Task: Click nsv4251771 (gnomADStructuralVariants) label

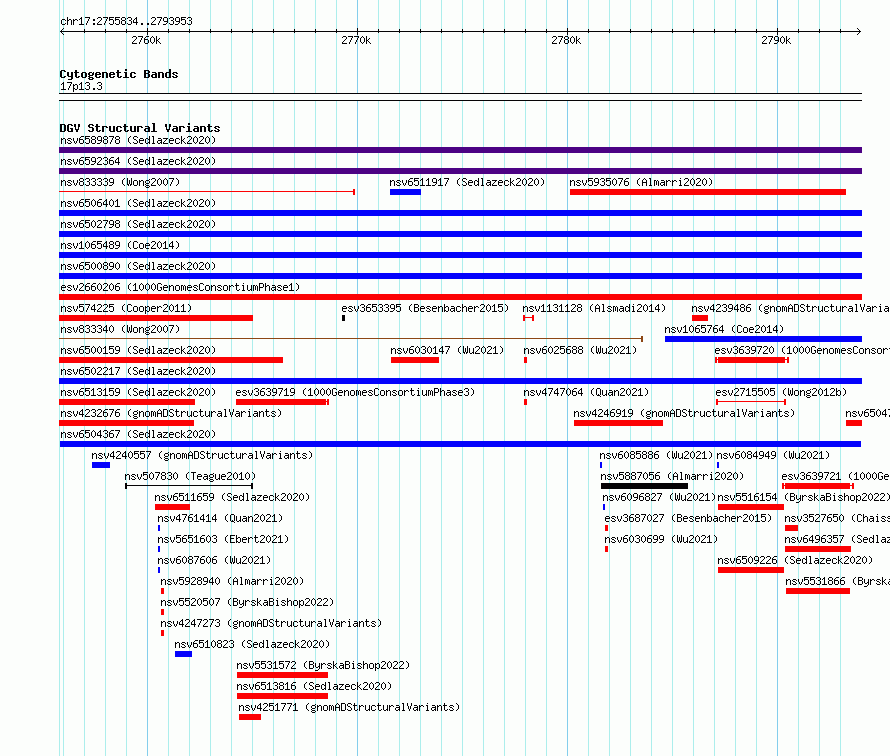Action: click(349, 707)
